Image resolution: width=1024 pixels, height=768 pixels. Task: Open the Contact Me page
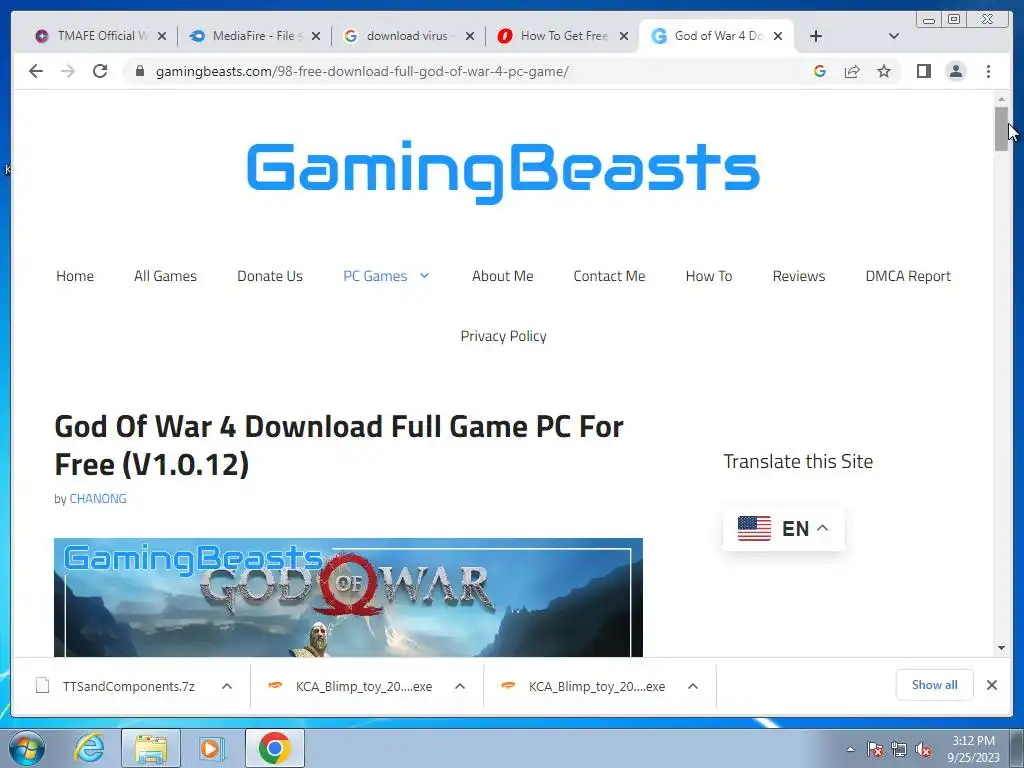pos(609,276)
